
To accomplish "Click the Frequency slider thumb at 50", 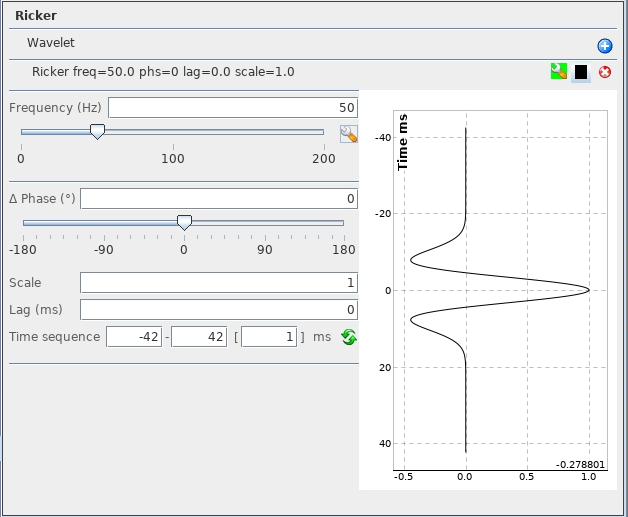I will (97, 131).
